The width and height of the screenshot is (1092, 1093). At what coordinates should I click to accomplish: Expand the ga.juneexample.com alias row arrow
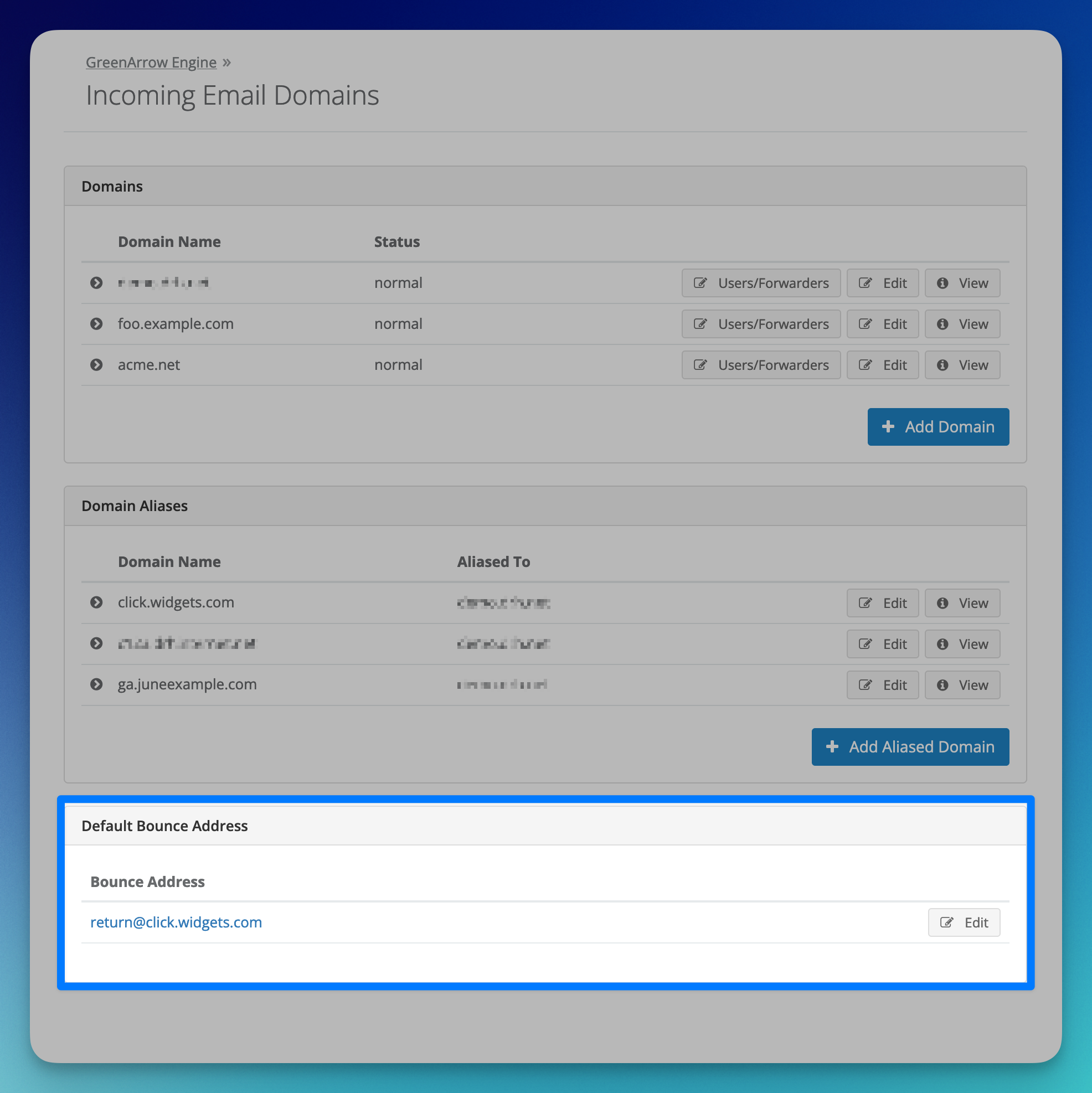tap(96, 684)
